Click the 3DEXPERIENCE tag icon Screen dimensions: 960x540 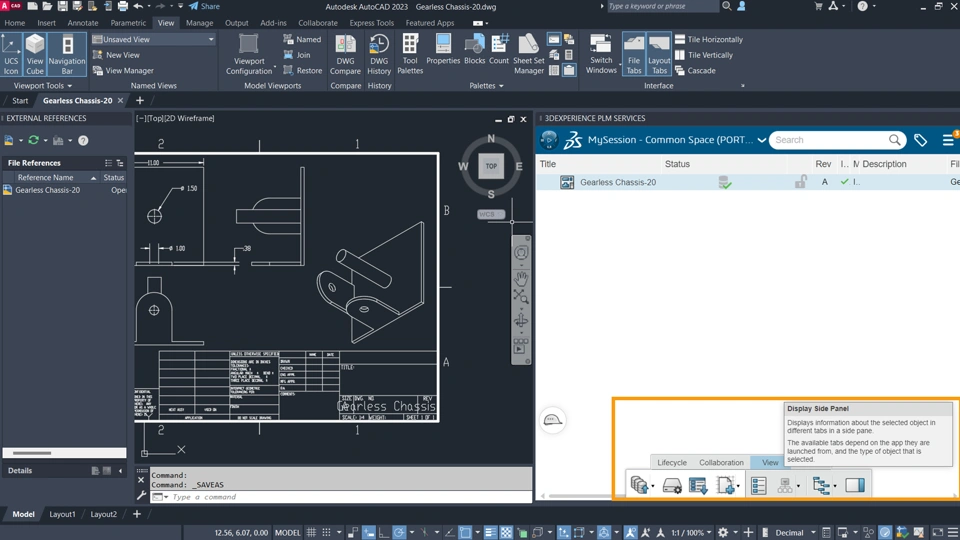tap(920, 140)
